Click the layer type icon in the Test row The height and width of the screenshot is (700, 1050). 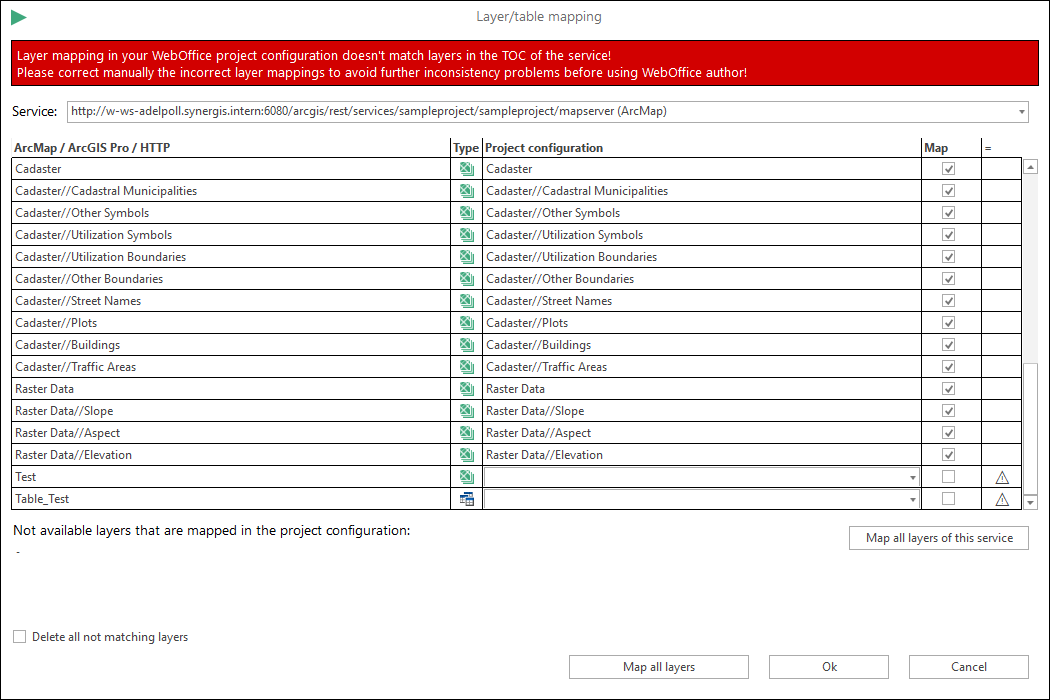pyautogui.click(x=466, y=476)
